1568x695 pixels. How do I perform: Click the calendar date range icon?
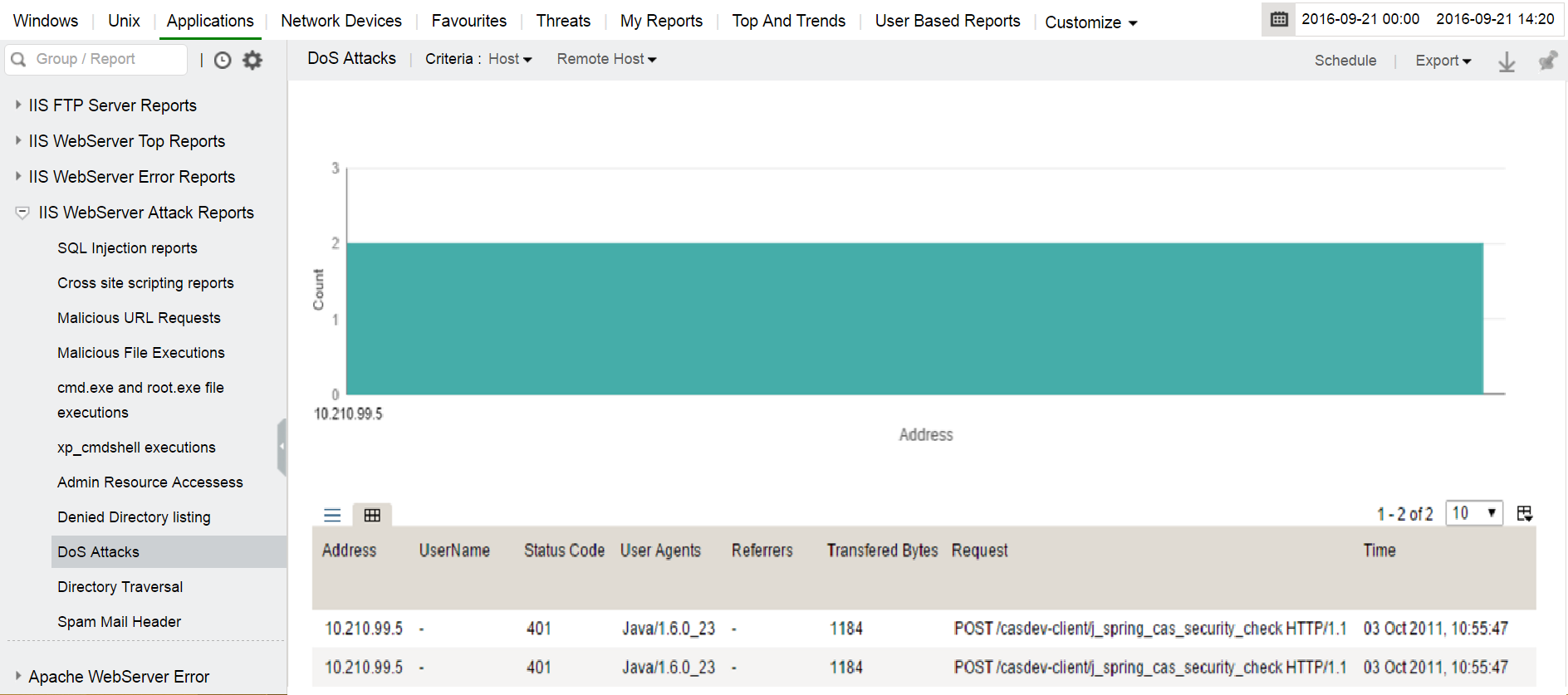point(1279,19)
